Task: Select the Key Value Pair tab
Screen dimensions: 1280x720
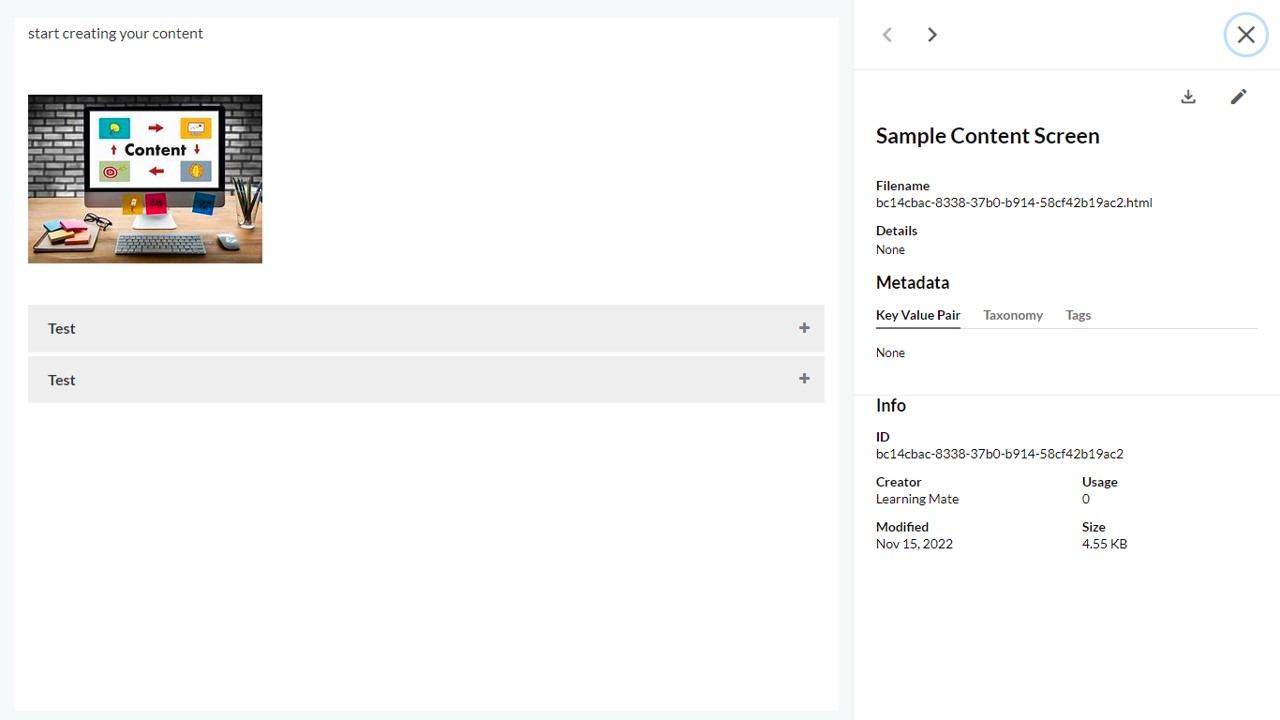Action: 918,315
